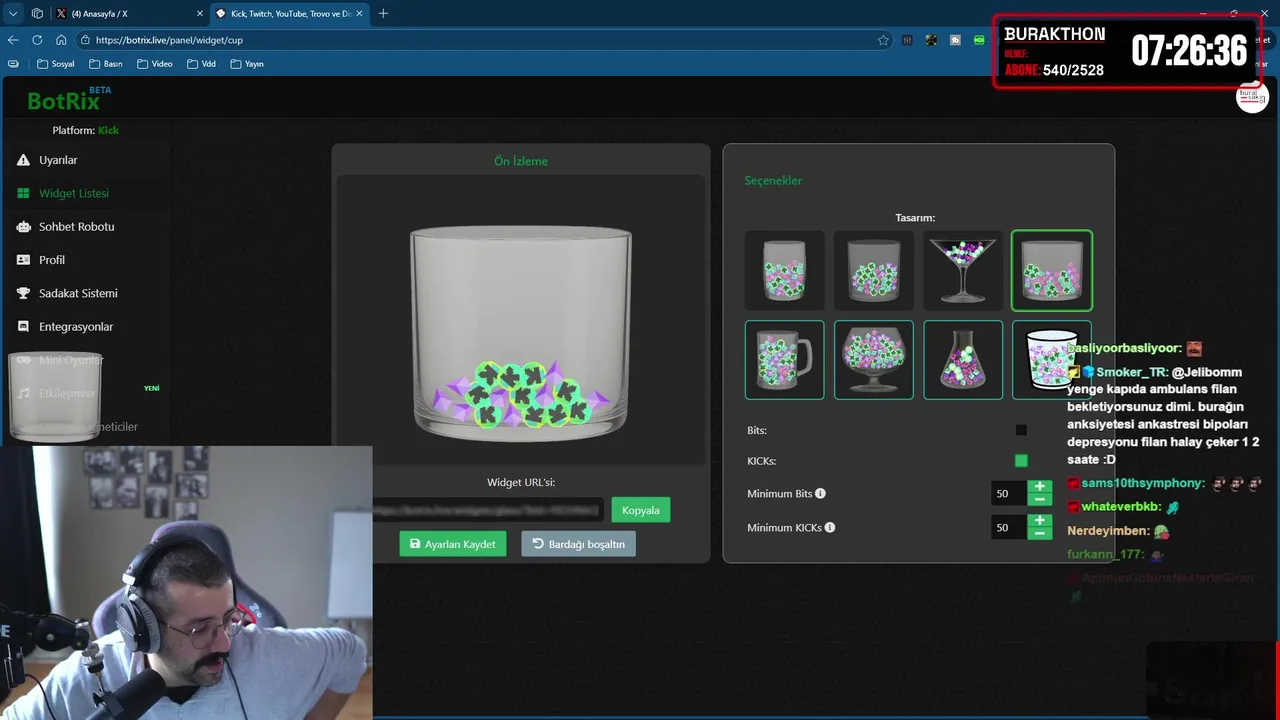Close the Anasayfa / X tab
The image size is (1280, 720).
point(199,14)
